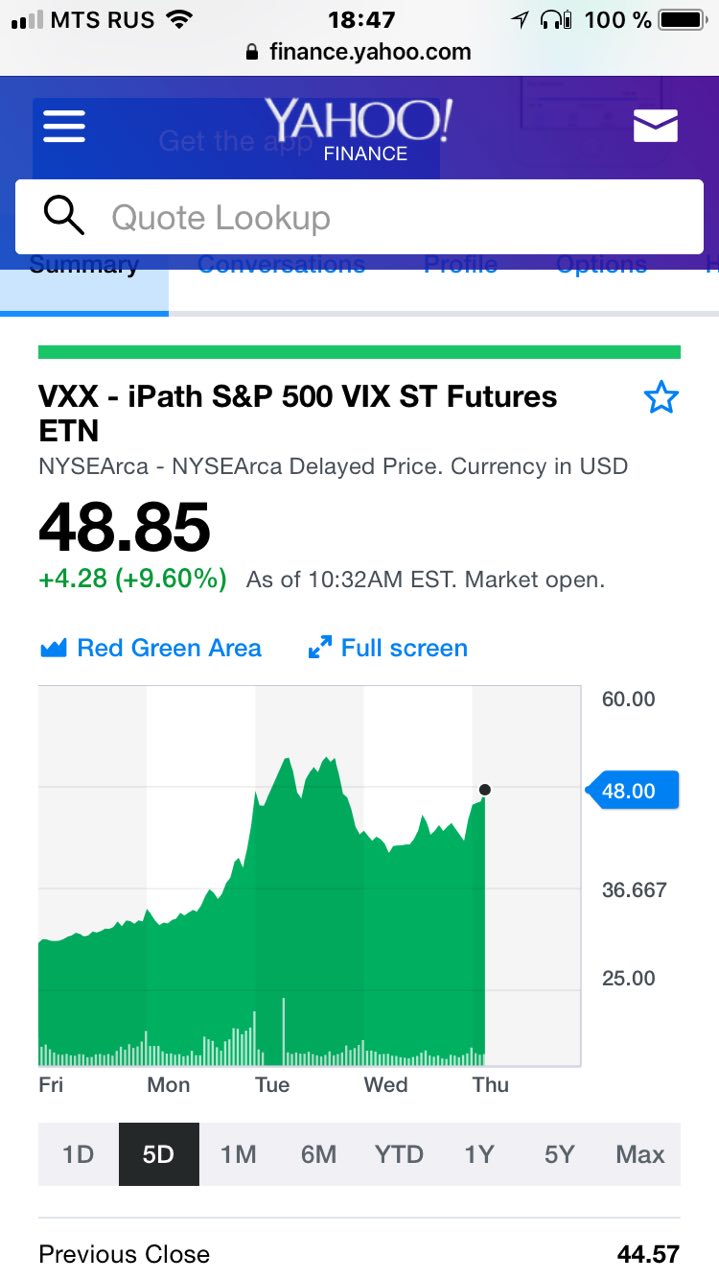The height and width of the screenshot is (1280, 719).
Task: Show the Max chart range
Action: pos(640,1154)
